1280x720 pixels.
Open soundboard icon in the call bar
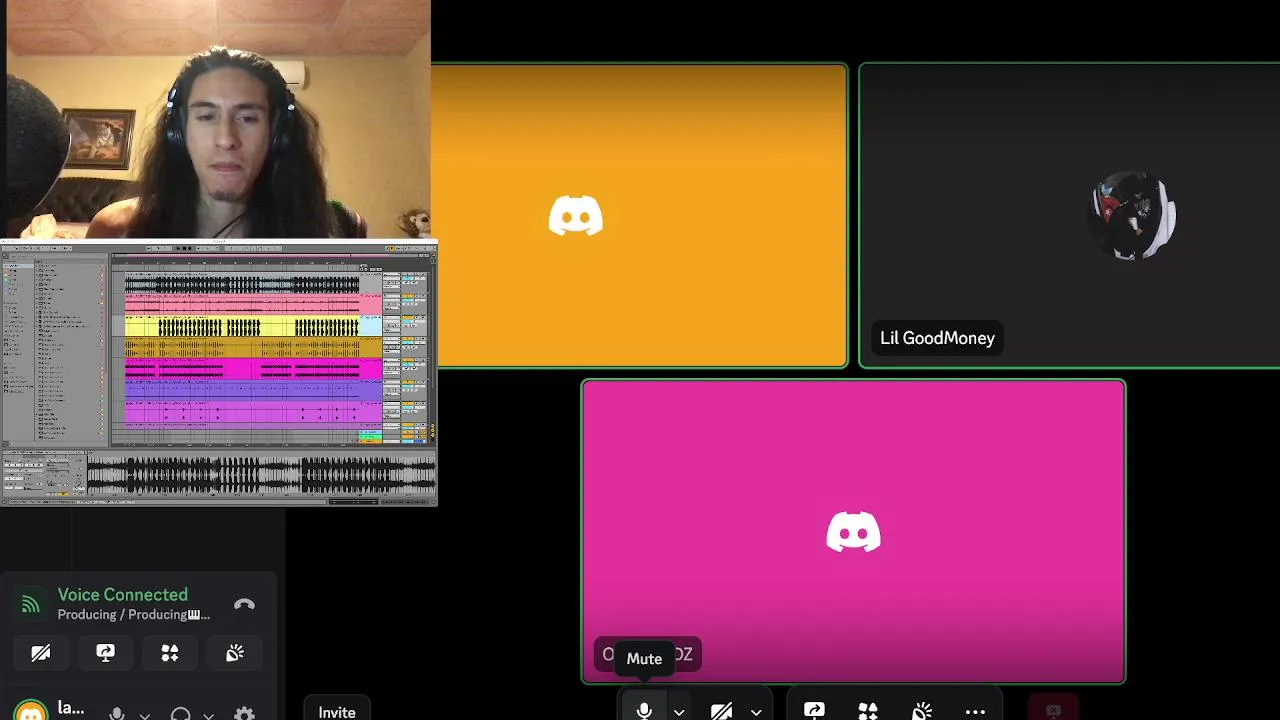click(922, 710)
